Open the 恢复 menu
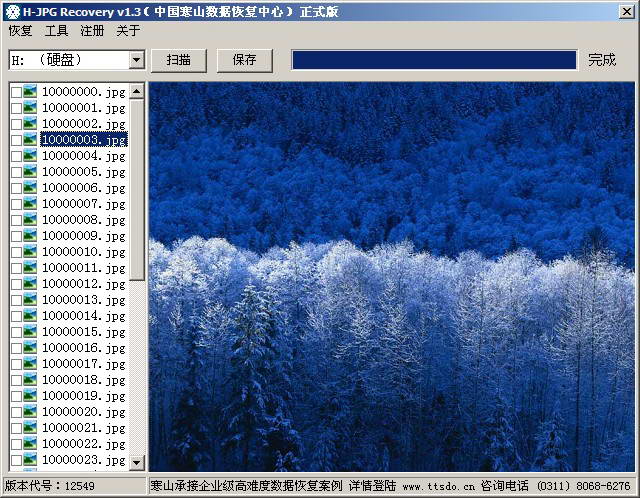Viewport: 640px width, 498px height. click(x=20, y=31)
